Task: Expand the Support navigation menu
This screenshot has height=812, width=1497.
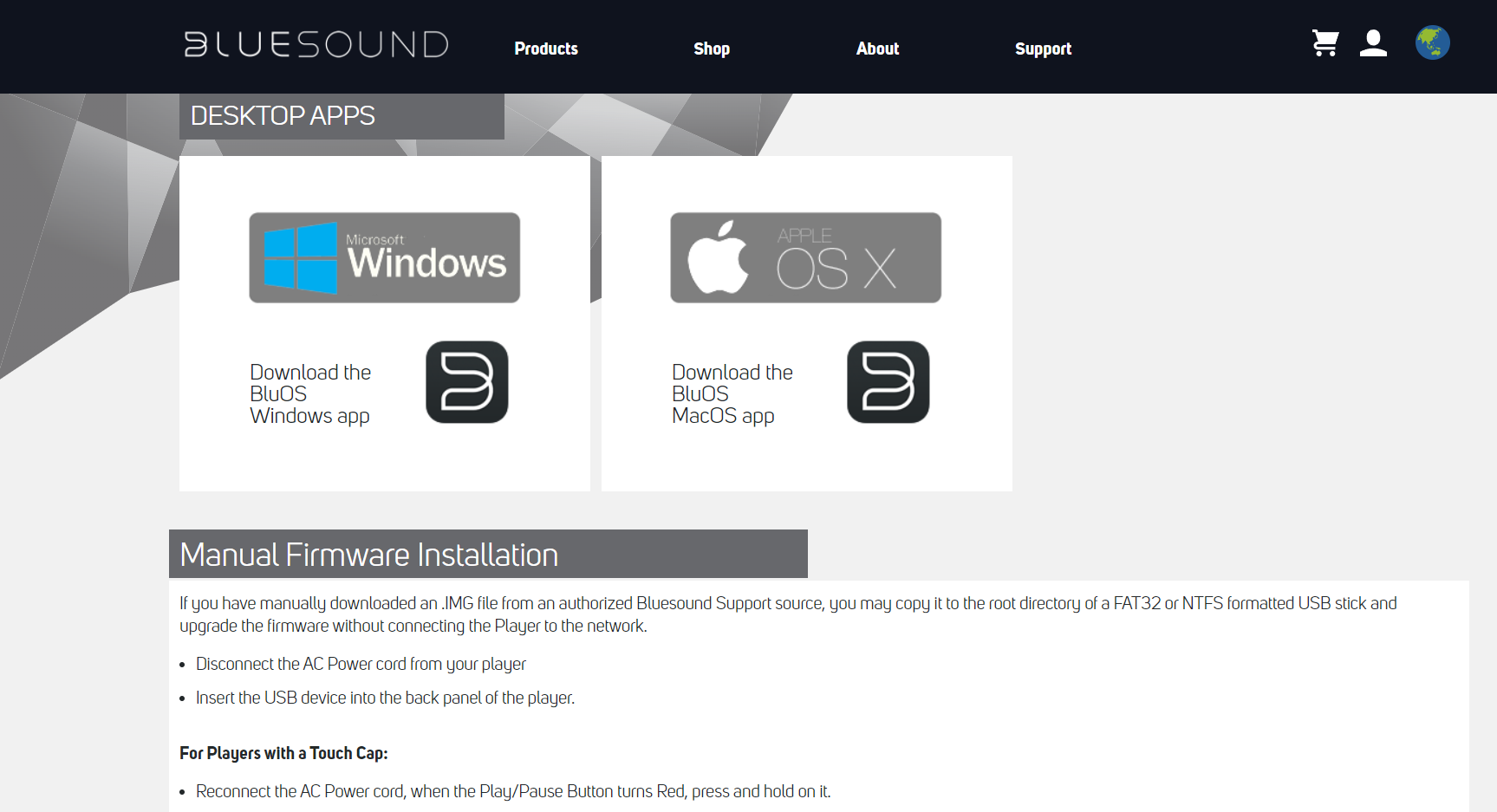Action: pyautogui.click(x=1043, y=49)
